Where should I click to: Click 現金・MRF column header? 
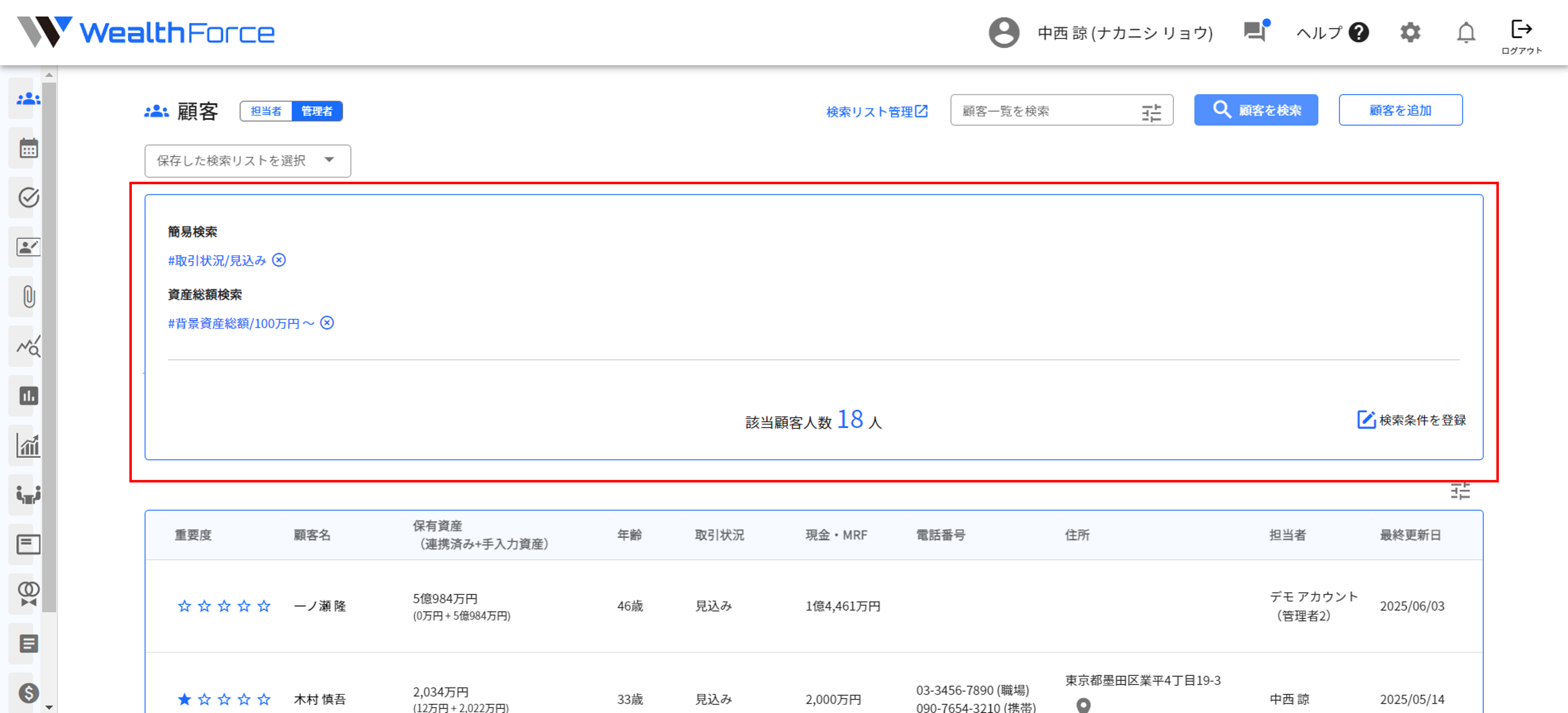836,534
